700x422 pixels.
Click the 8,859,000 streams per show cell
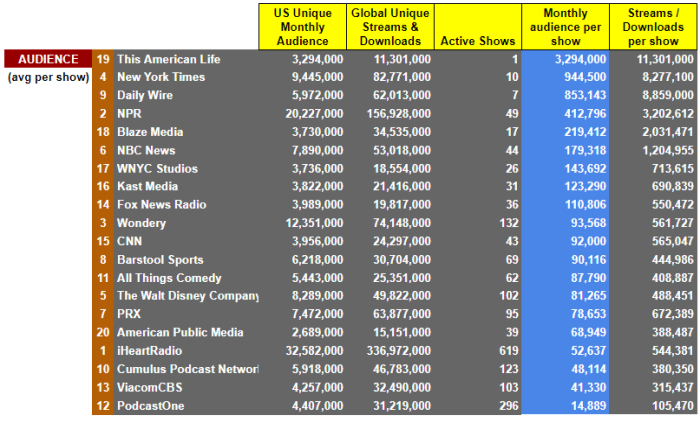[668, 96]
